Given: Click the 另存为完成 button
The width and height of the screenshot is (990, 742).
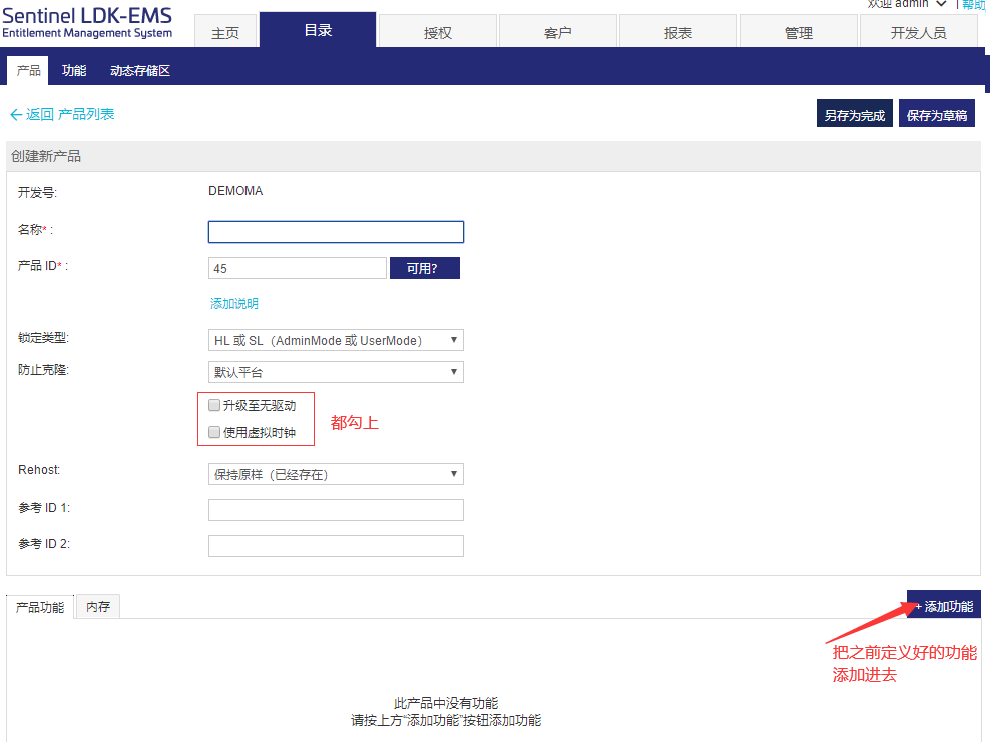Looking at the screenshot, I should coord(855,115).
